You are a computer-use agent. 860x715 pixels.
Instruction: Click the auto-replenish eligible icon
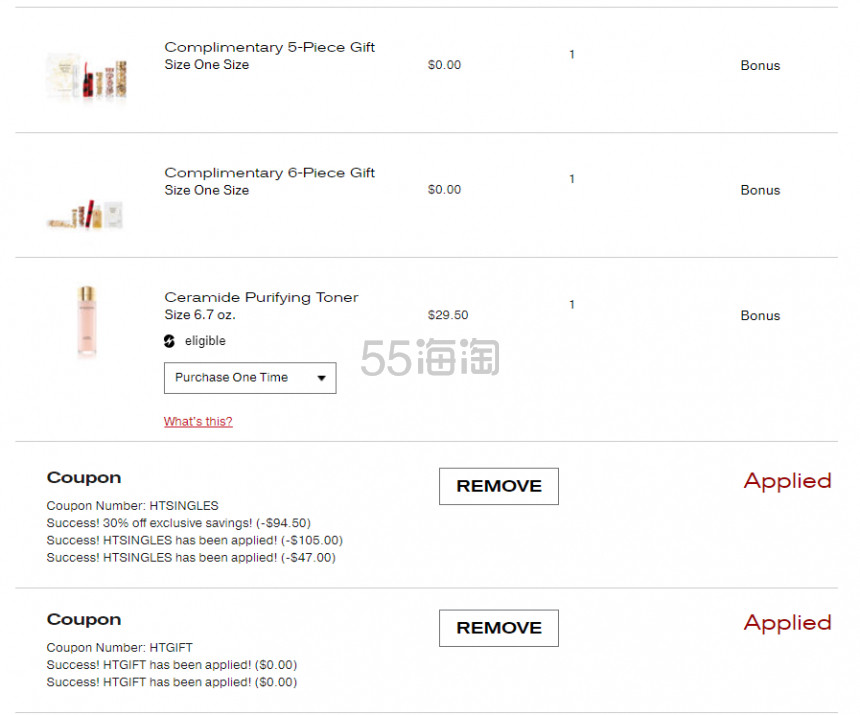pos(169,341)
